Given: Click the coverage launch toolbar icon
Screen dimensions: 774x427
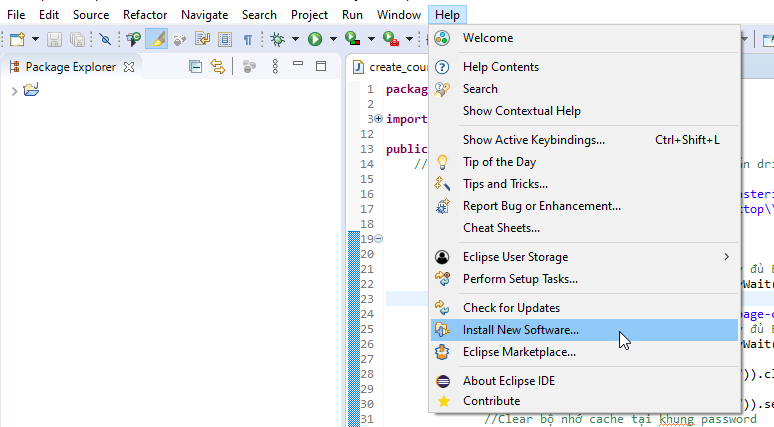Looking at the screenshot, I should tap(133, 39).
